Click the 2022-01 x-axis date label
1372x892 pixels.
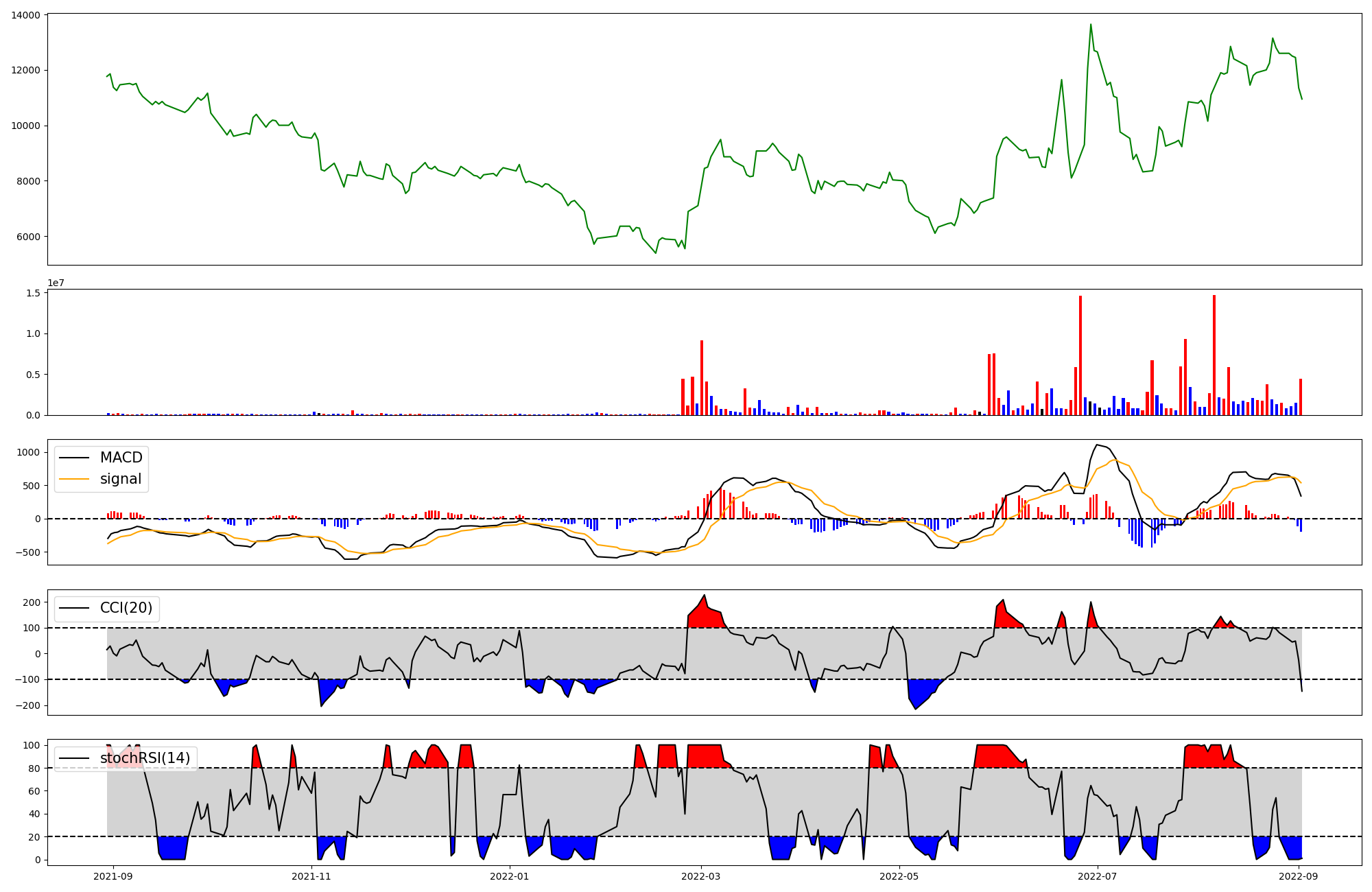509,876
